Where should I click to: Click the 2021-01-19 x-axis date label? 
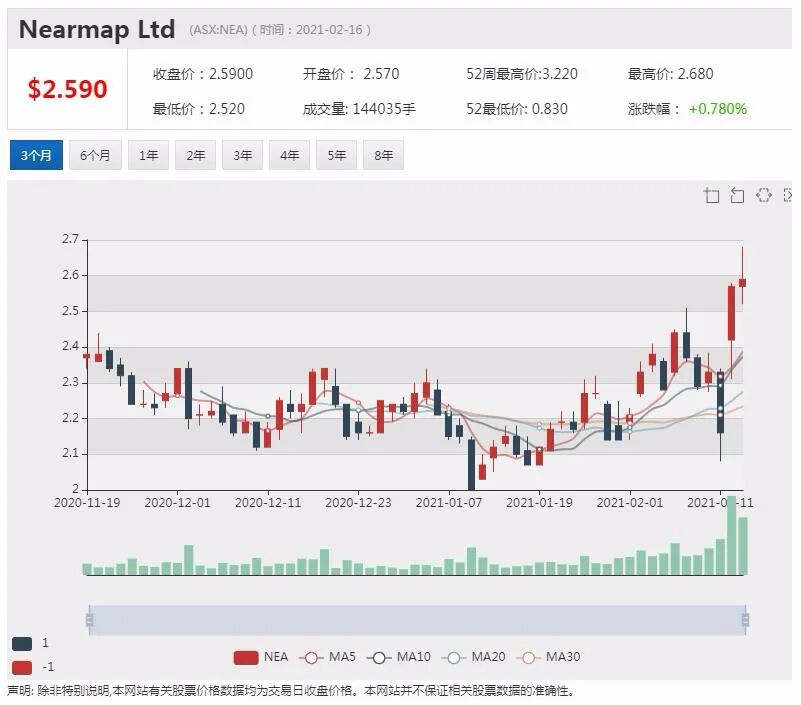point(539,503)
